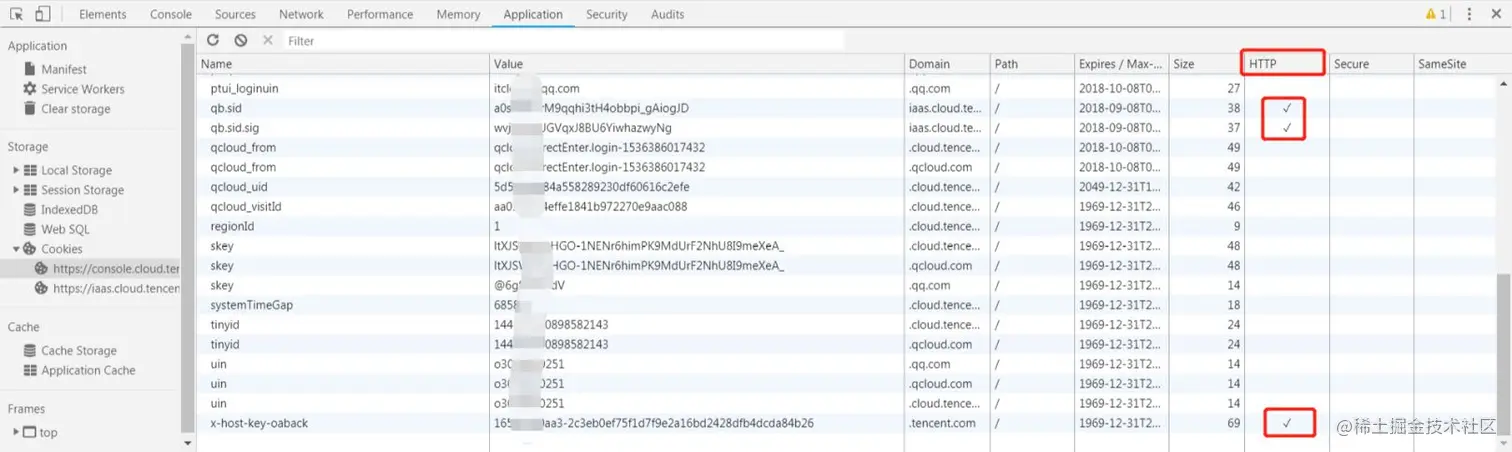Sort cookies by the Size column header
Viewport: 1512px width, 452px height.
(1206, 64)
